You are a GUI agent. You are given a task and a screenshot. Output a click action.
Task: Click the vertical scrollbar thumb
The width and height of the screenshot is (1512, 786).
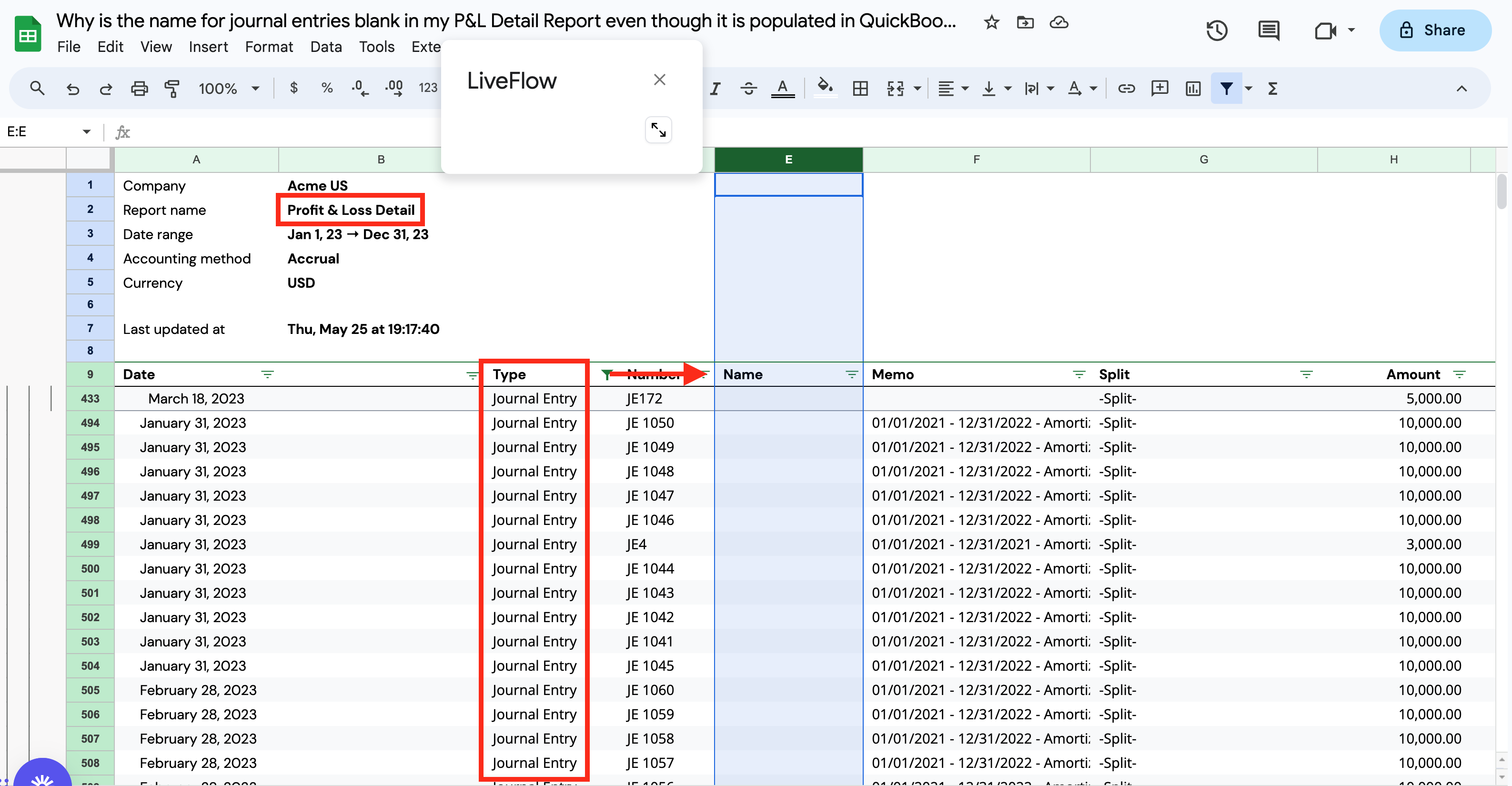coord(1502,191)
